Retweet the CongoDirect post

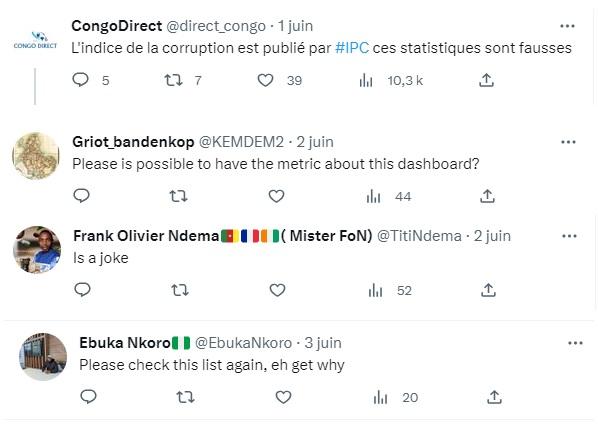coord(173,80)
